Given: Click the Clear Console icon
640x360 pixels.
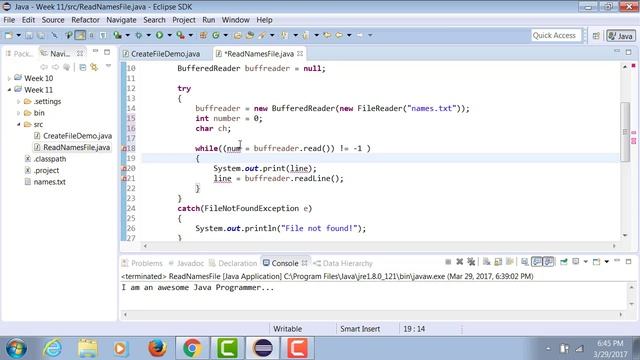Looking at the screenshot, I should click(x=486, y=262).
